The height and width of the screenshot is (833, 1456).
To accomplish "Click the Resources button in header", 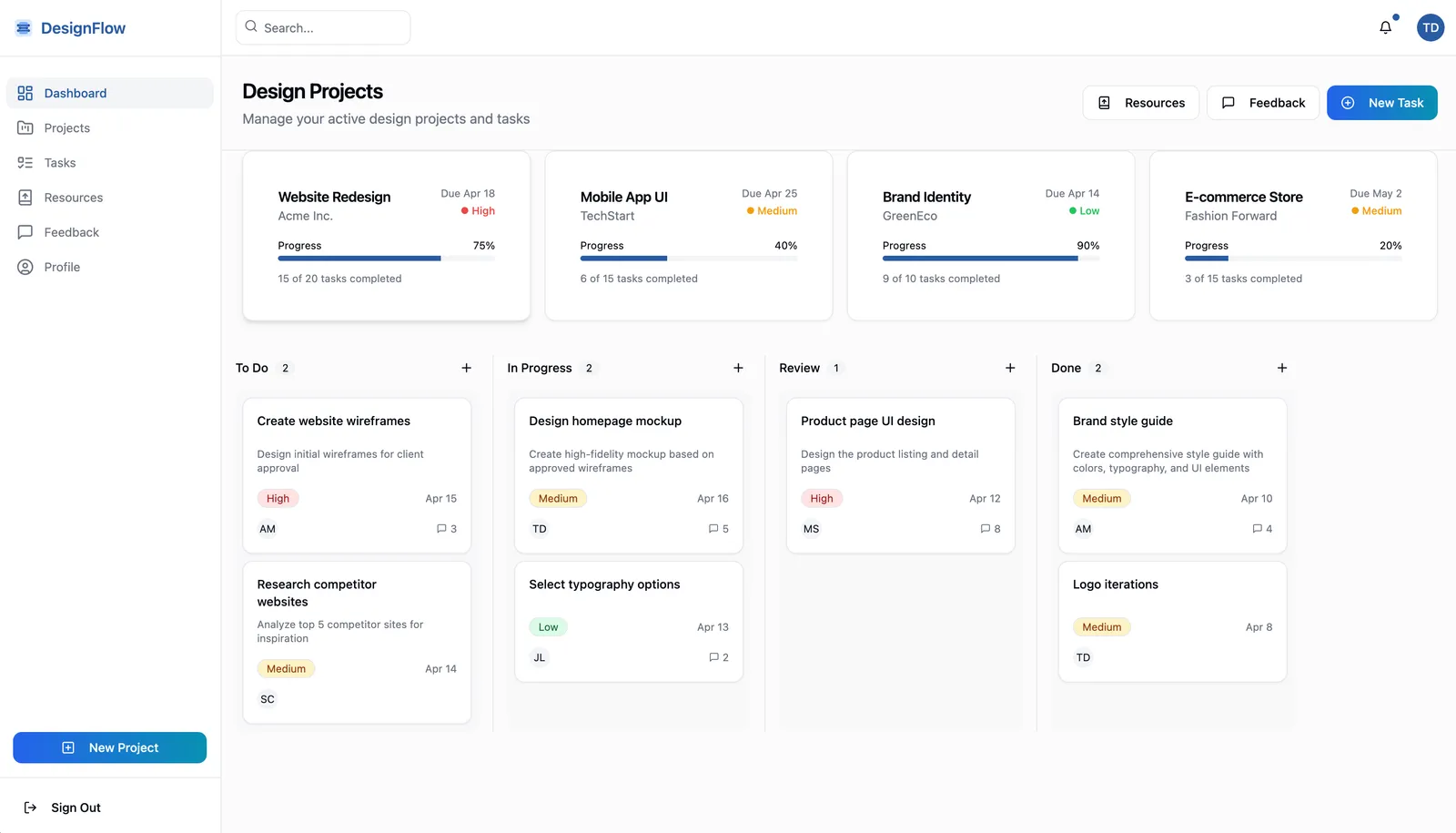I will tap(1141, 103).
